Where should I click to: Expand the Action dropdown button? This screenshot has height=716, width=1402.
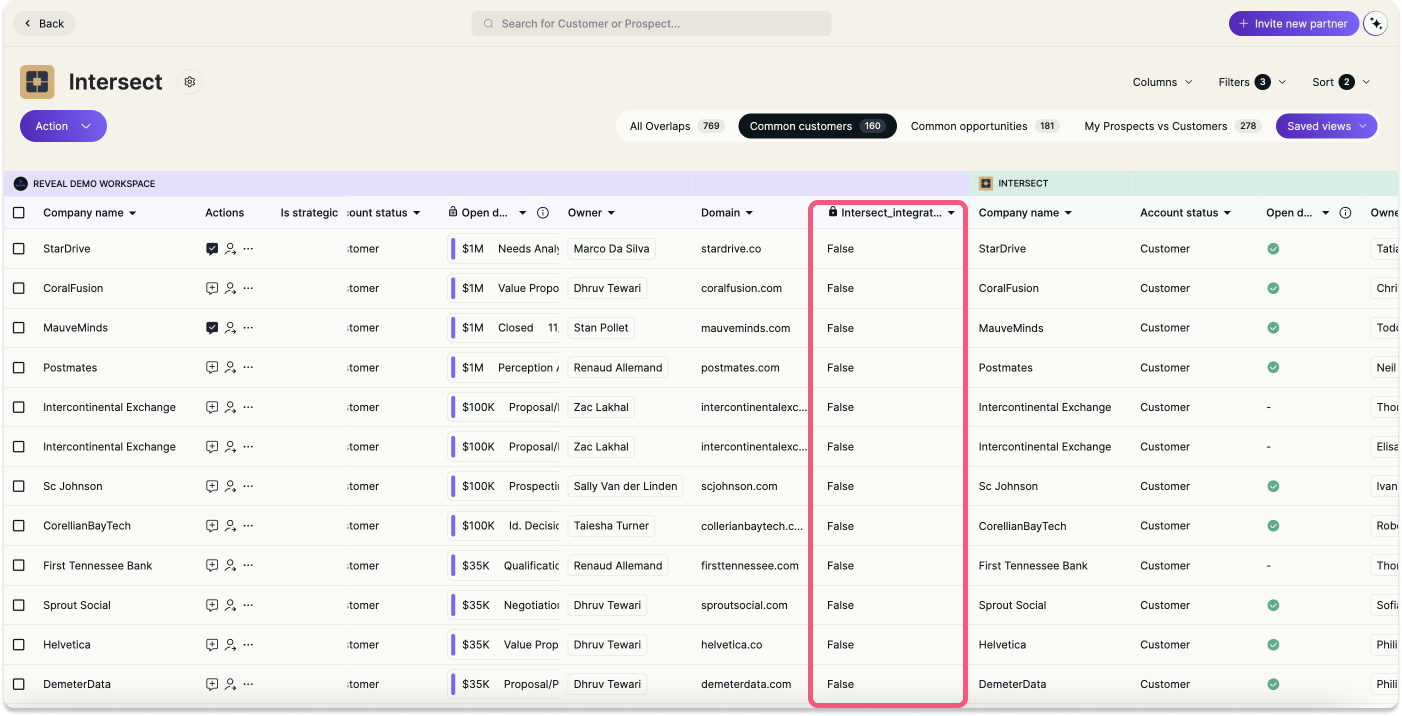(63, 126)
